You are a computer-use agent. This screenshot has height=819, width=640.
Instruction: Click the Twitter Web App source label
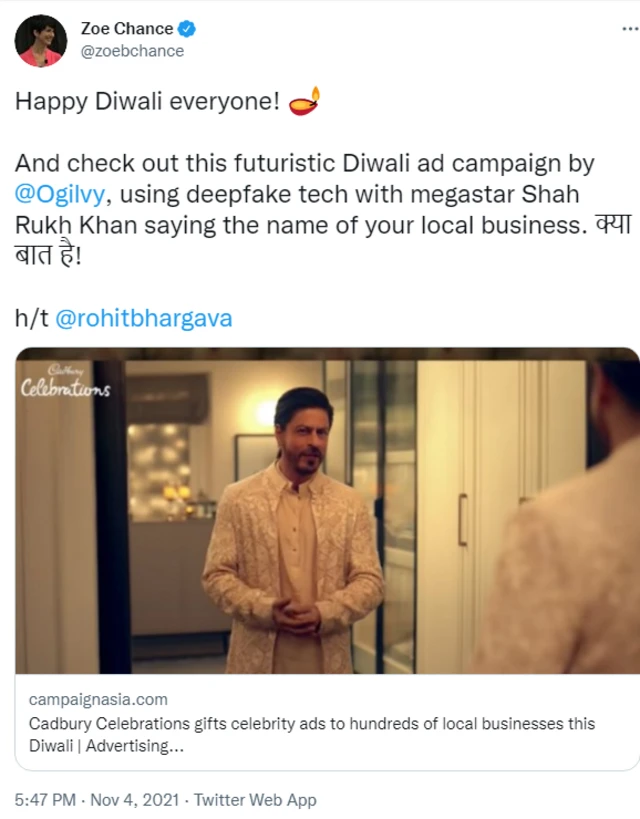(255, 800)
